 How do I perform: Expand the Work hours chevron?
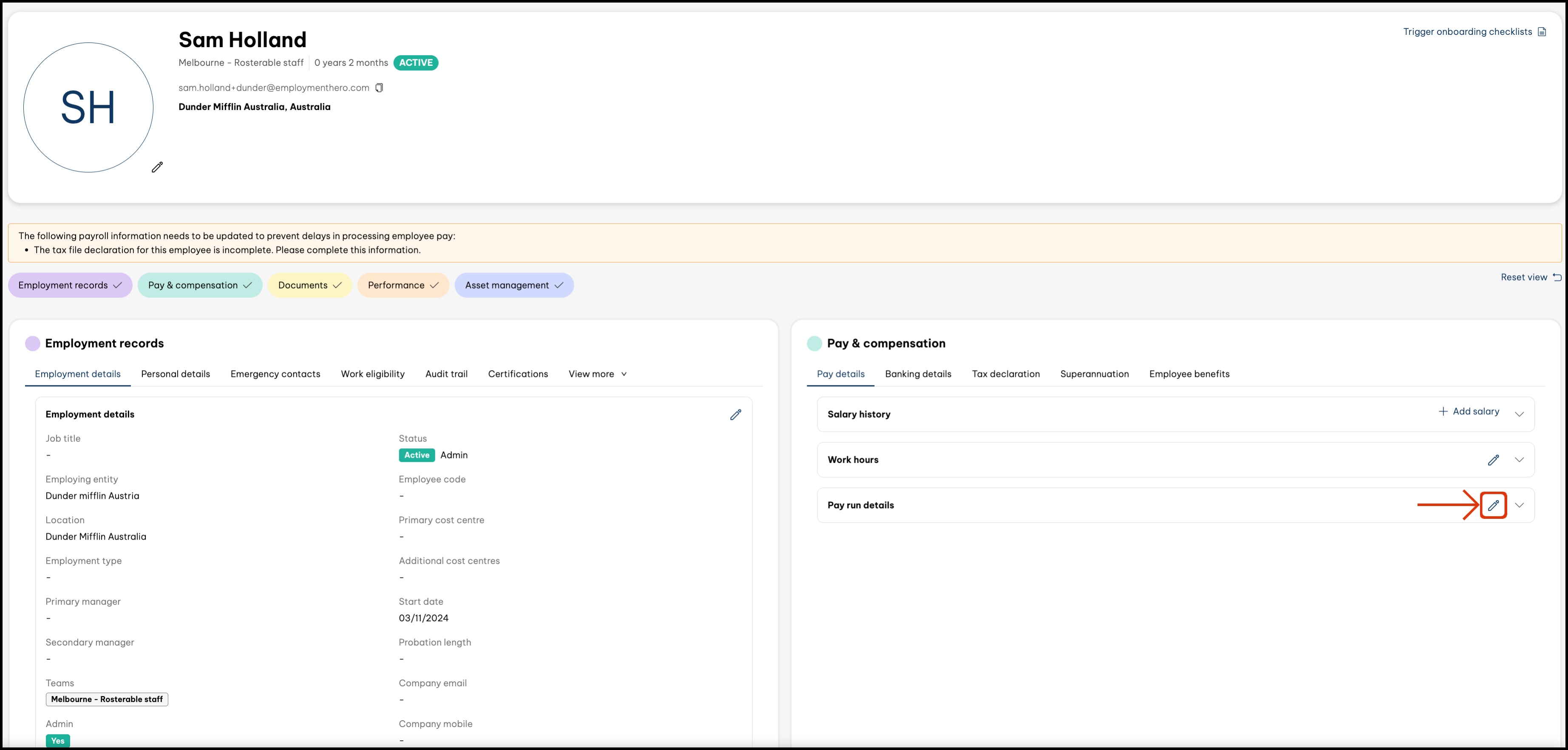click(1519, 460)
